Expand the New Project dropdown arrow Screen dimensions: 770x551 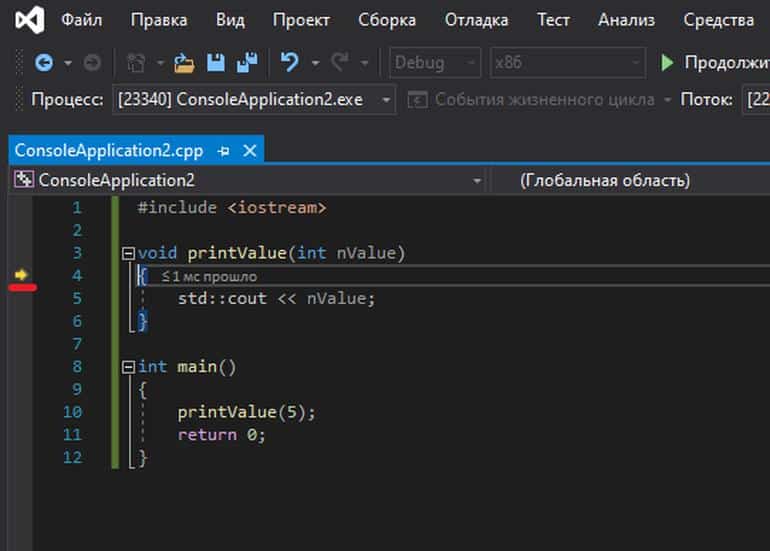160,63
